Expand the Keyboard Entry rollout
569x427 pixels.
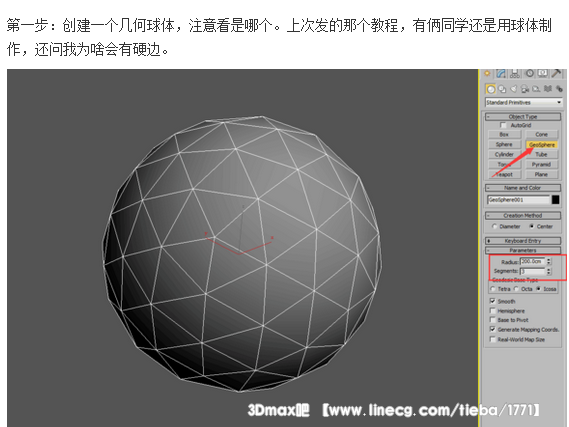click(x=523, y=241)
